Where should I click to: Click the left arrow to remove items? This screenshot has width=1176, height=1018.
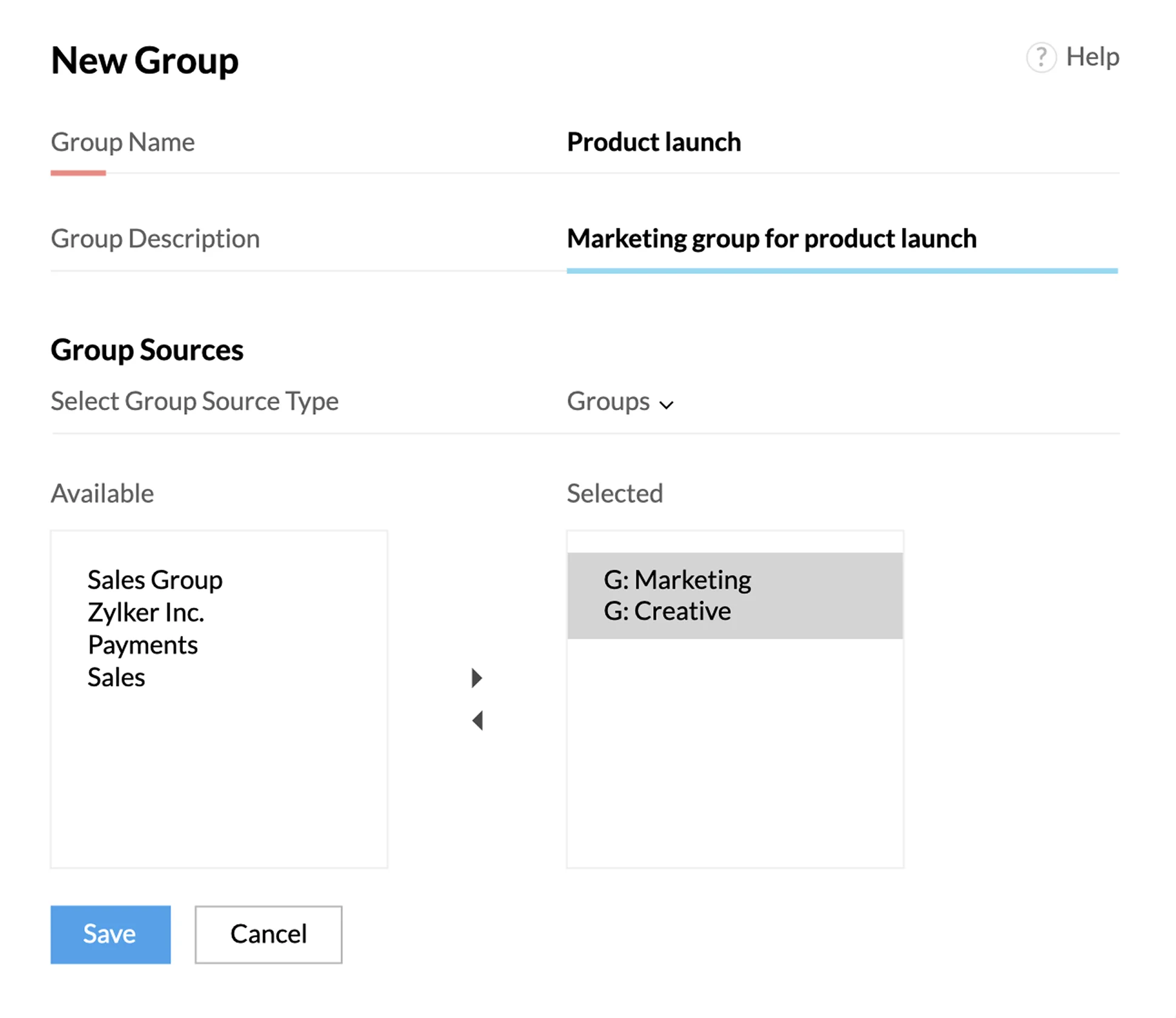coord(478,720)
